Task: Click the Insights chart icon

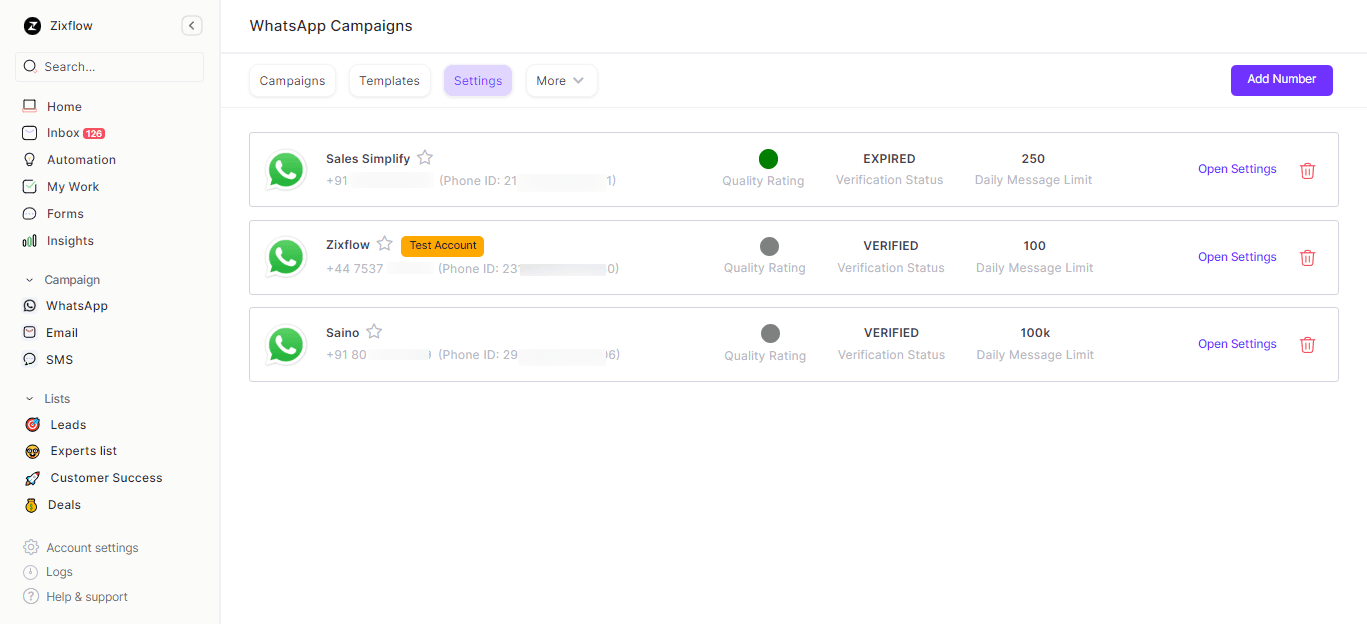Action: click(x=29, y=241)
